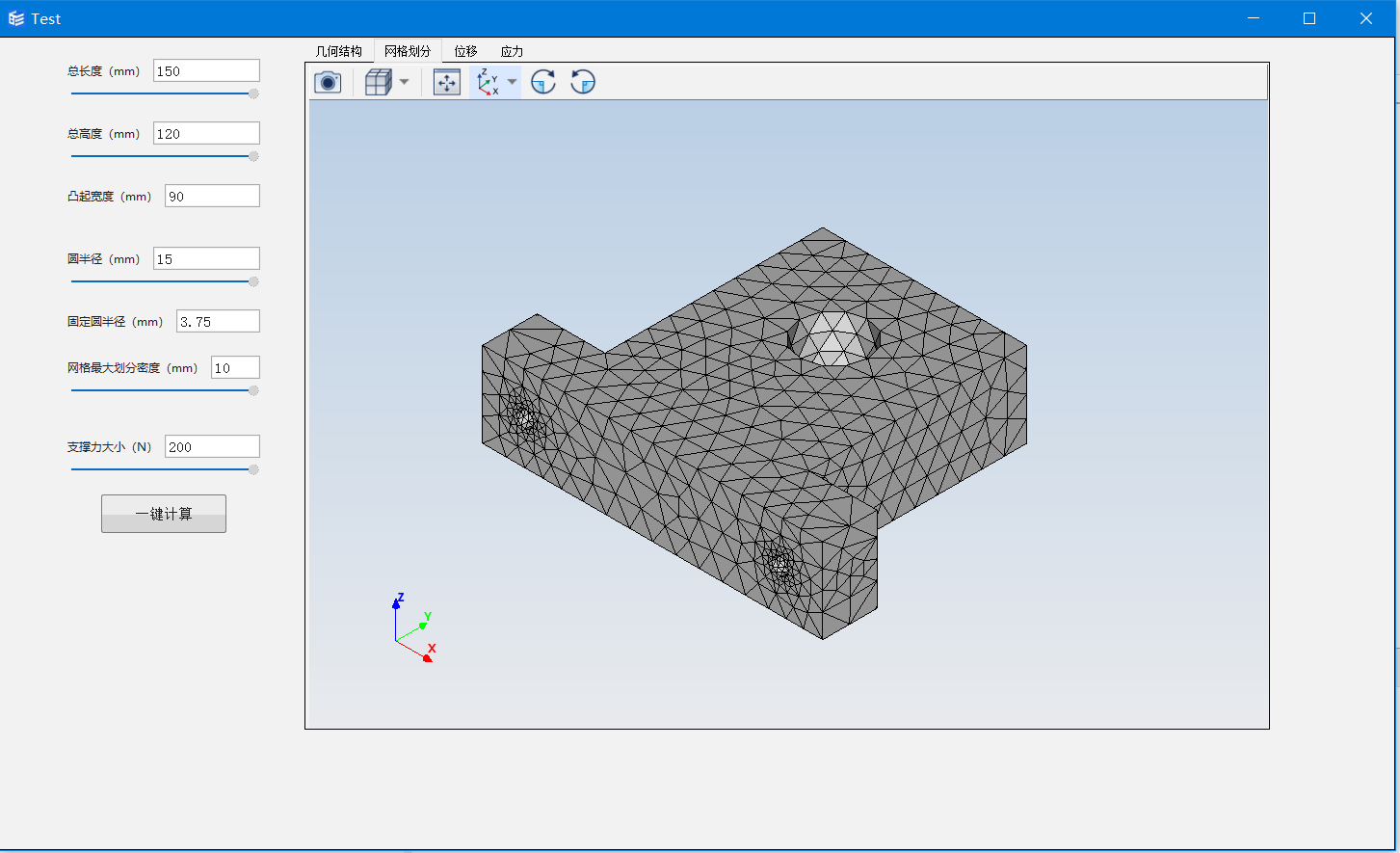Switch to the 应力 tab

[x=512, y=51]
